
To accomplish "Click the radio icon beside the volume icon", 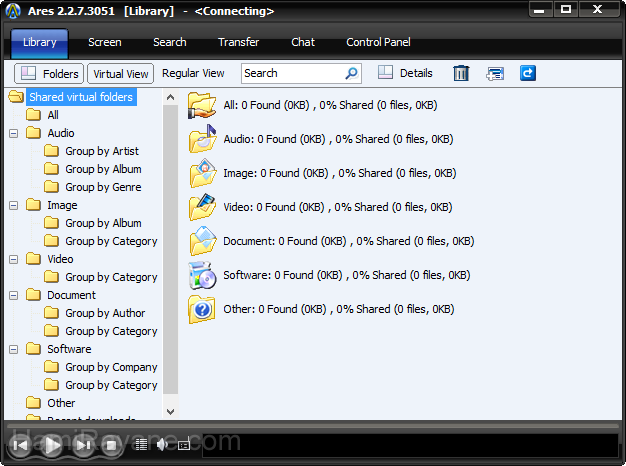I will pos(184,444).
